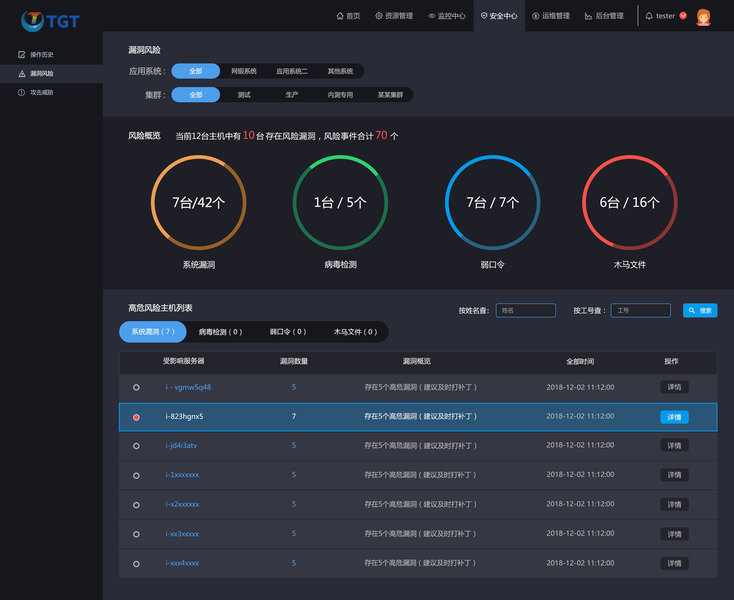Click the magnifier icon on 搜索 button

click(692, 310)
